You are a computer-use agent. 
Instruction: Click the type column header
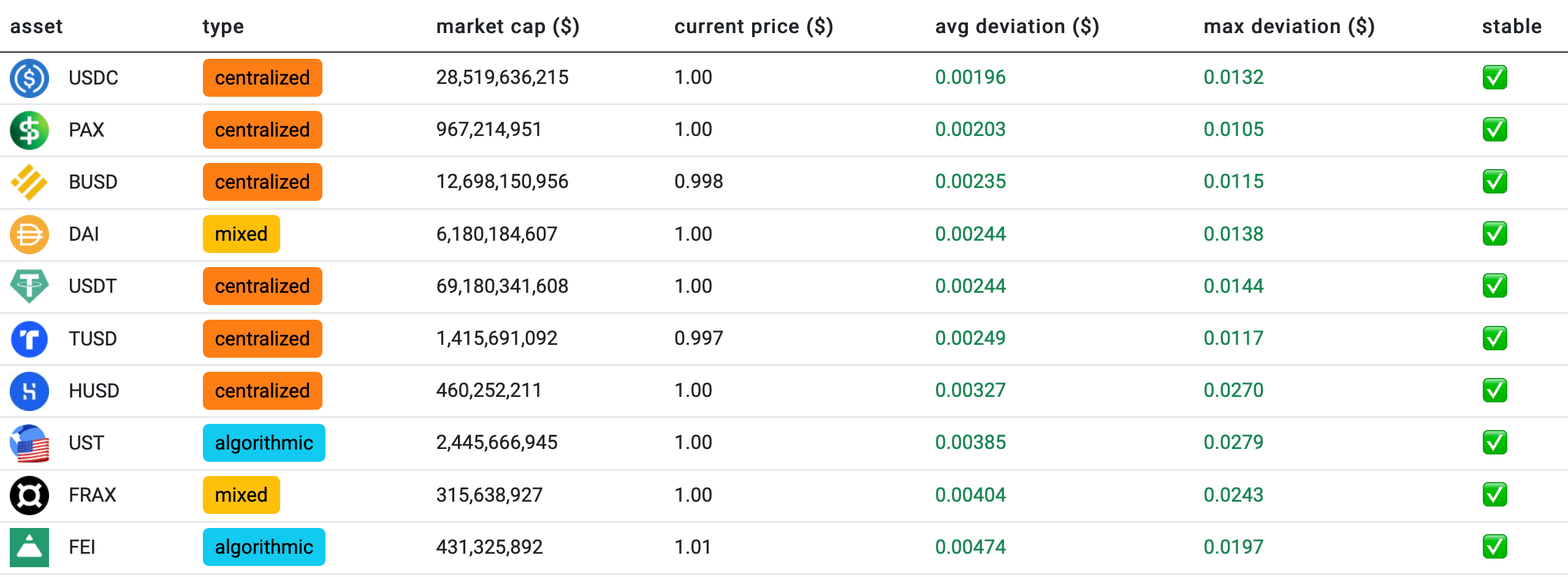pos(223,26)
